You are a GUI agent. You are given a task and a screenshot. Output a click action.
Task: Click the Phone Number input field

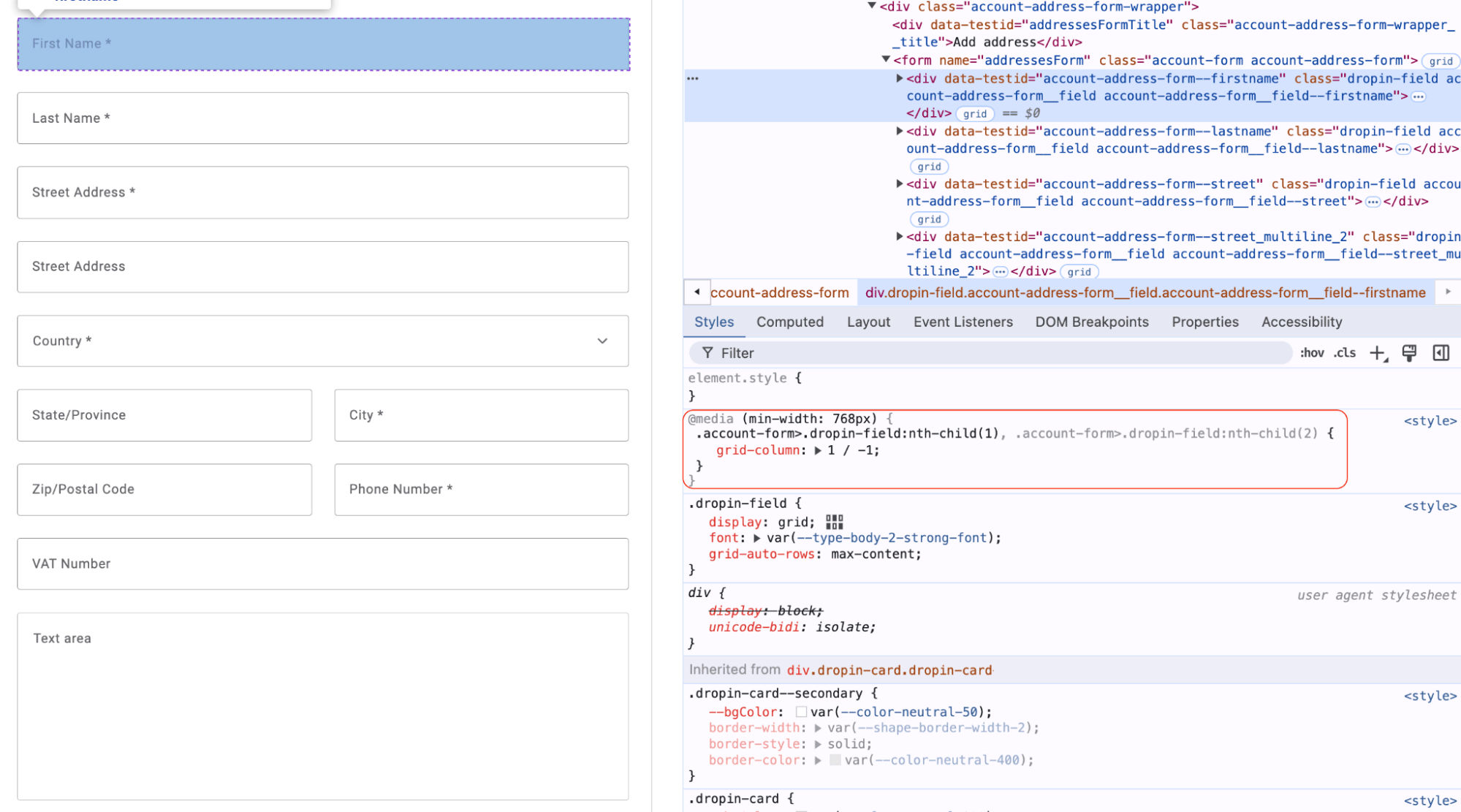pos(481,490)
